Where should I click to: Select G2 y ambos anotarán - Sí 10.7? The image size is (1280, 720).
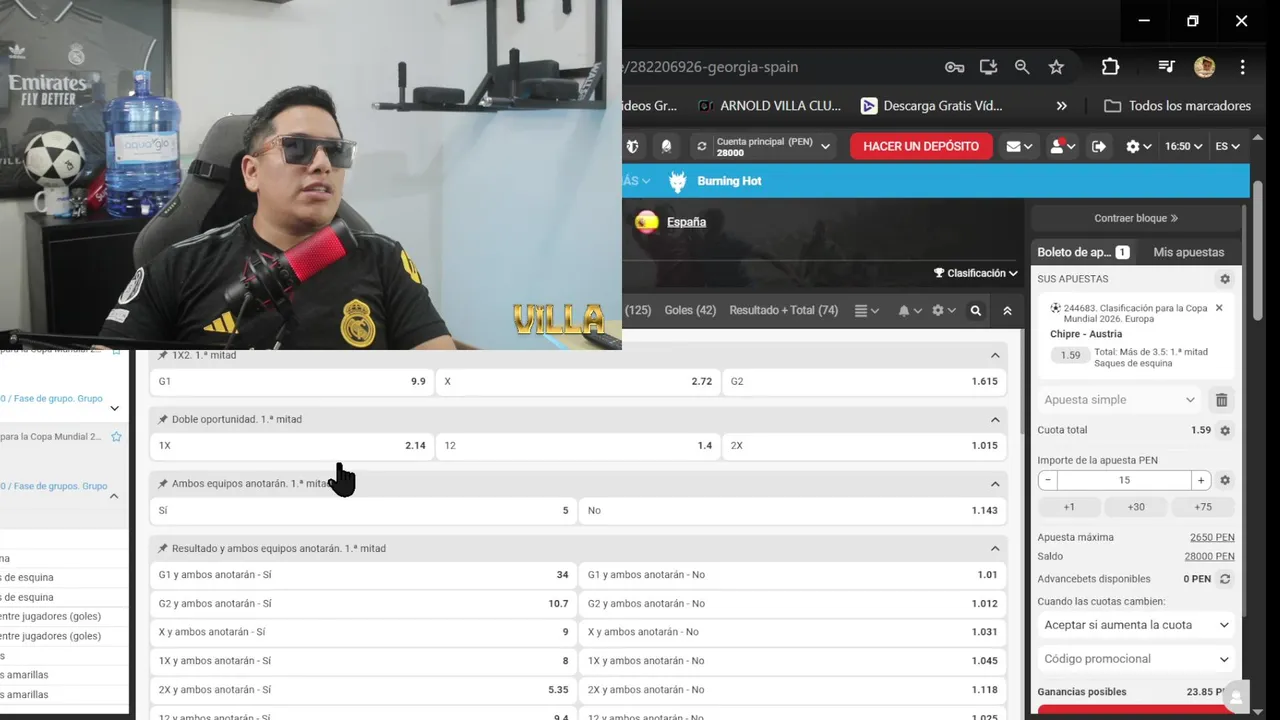(x=364, y=603)
